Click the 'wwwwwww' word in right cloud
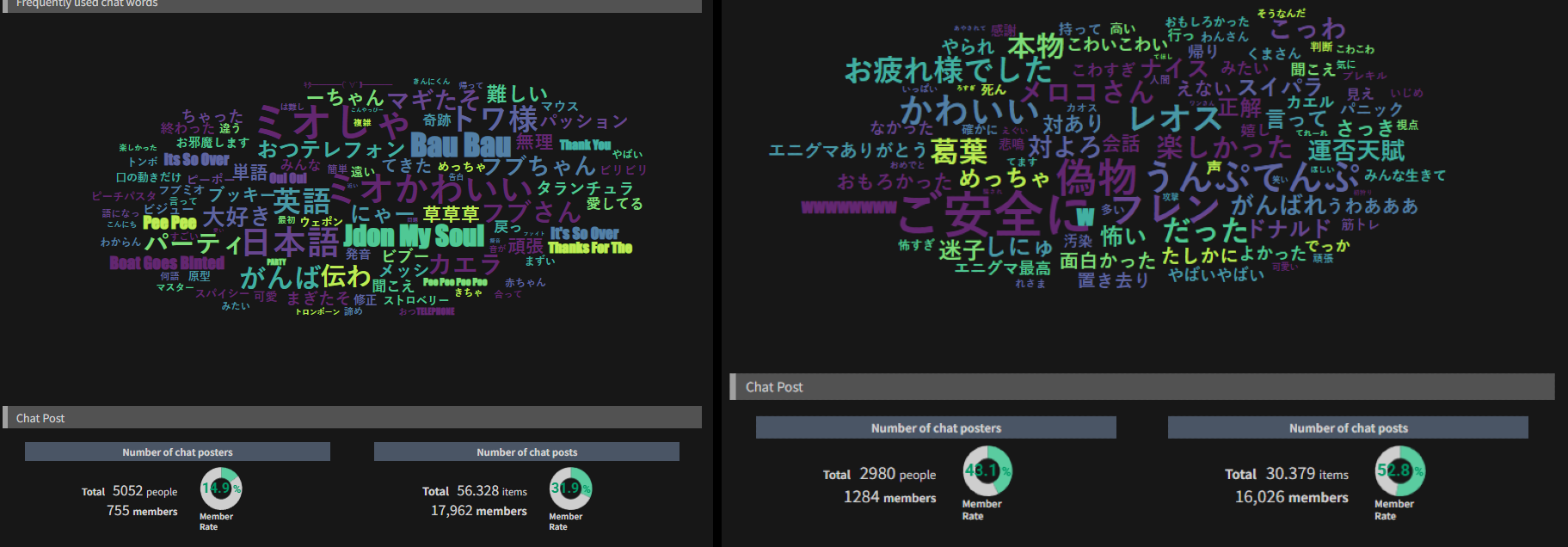The width and height of the screenshot is (1568, 547). click(849, 207)
